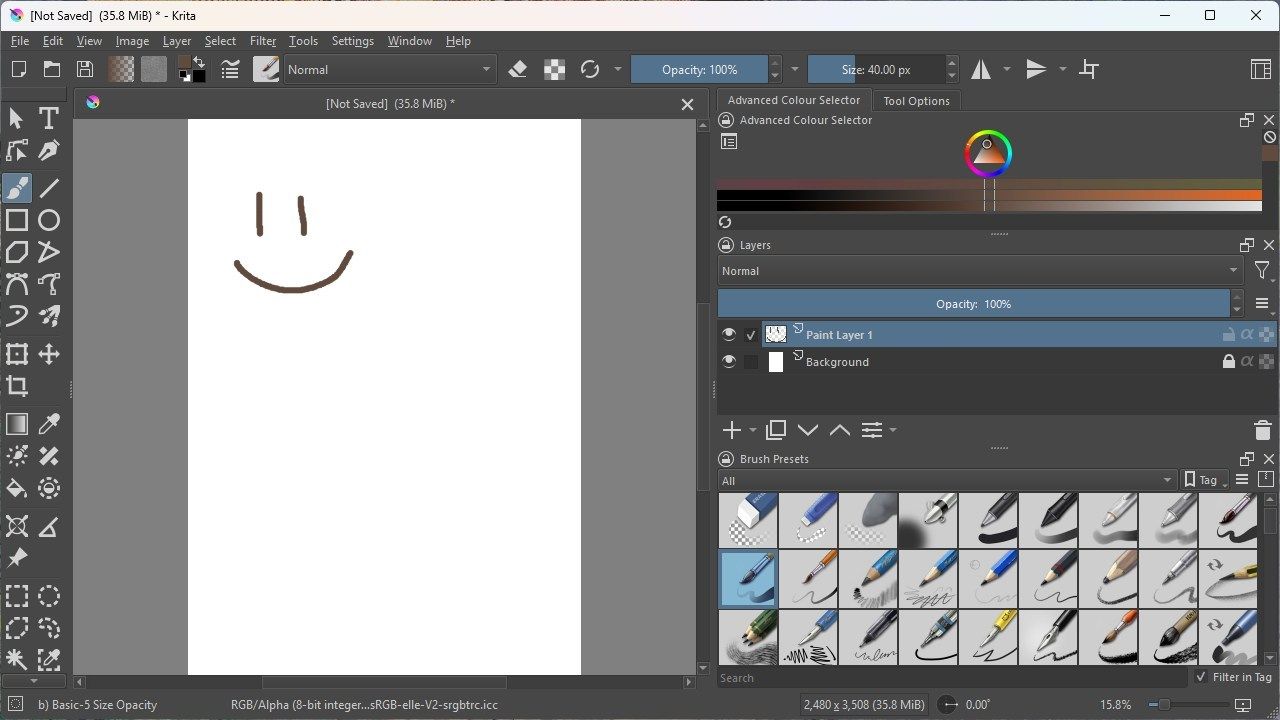Screen dimensions: 1280x720
Task: Select the Text tool in toolbox
Action: coord(48,118)
